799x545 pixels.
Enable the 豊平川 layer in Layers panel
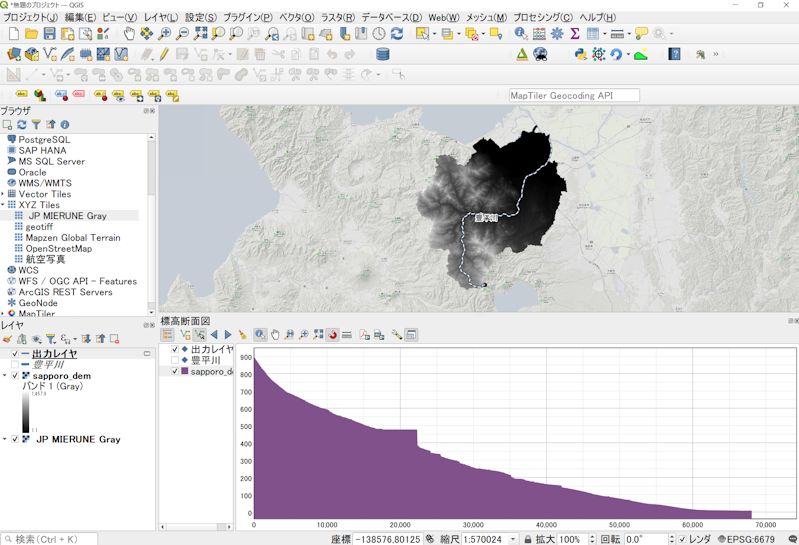(15, 365)
